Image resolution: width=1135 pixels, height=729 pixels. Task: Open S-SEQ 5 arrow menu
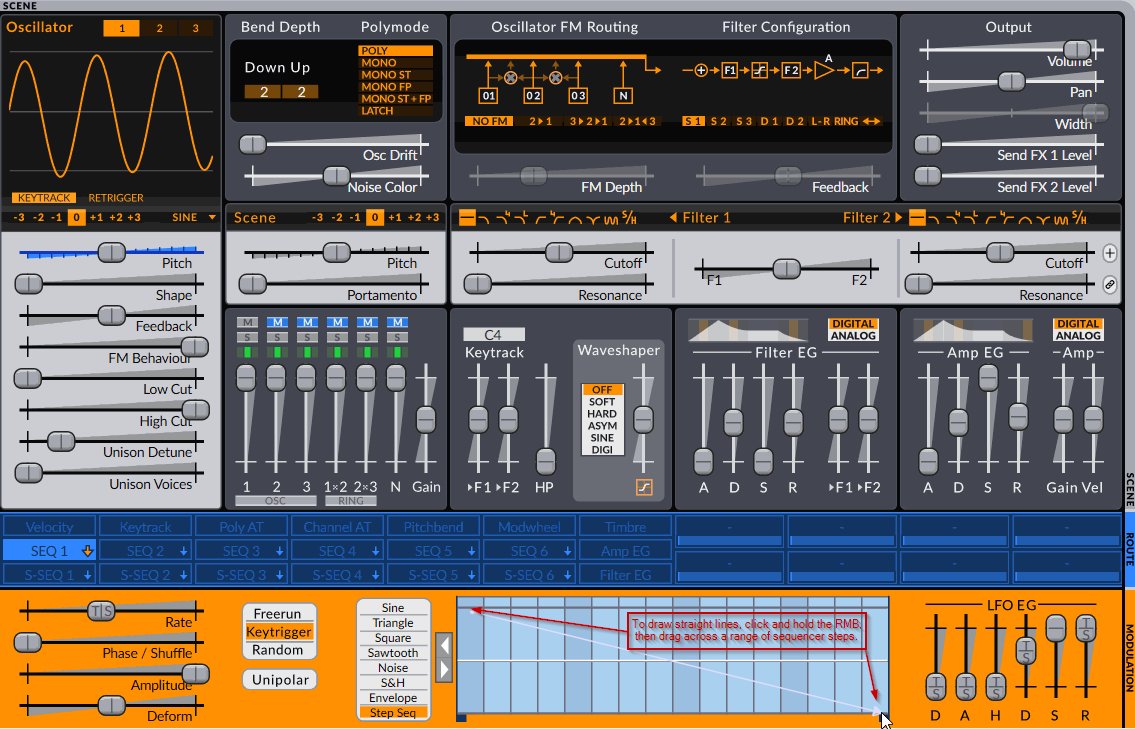pos(471,576)
